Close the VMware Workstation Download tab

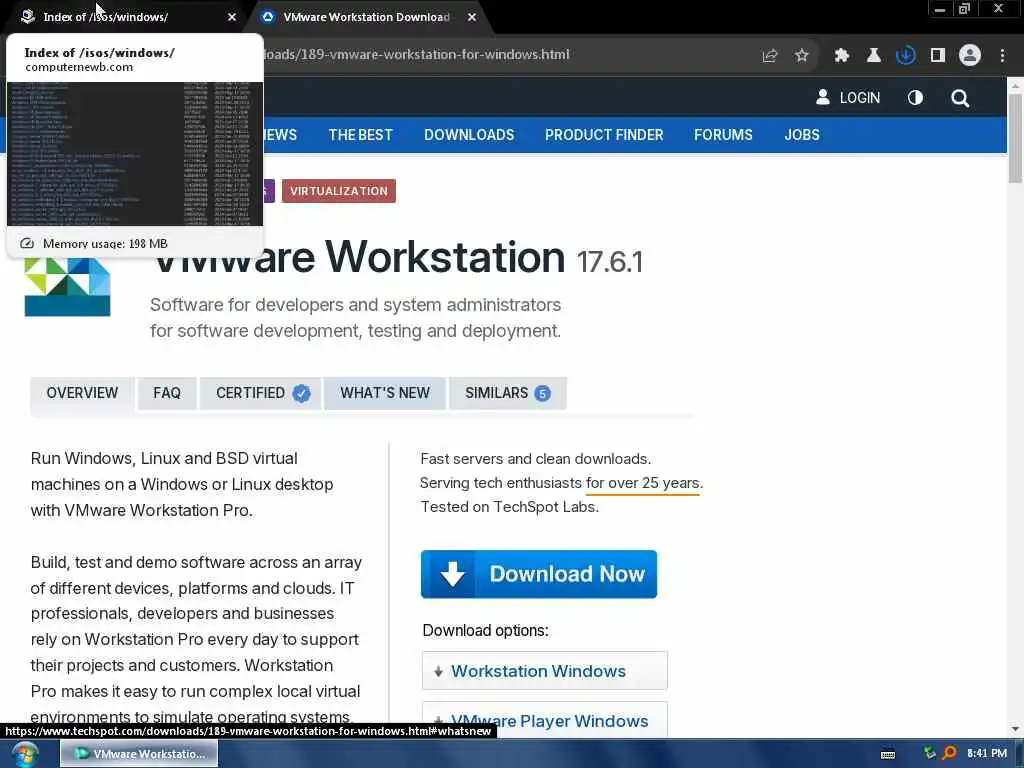click(x=472, y=17)
